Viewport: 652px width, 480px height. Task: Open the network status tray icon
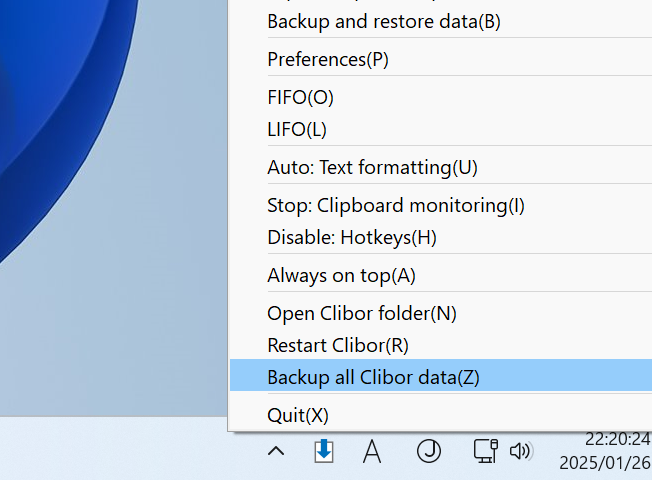coord(486,451)
